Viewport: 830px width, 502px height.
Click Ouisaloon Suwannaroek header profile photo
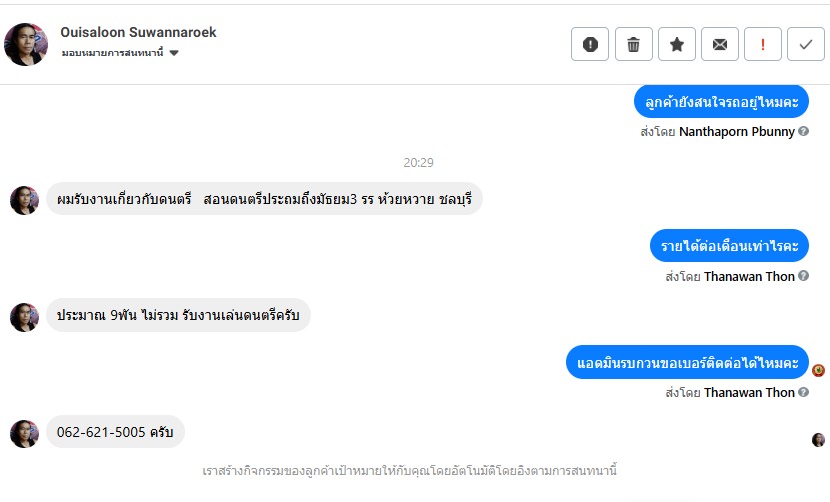coord(26,44)
